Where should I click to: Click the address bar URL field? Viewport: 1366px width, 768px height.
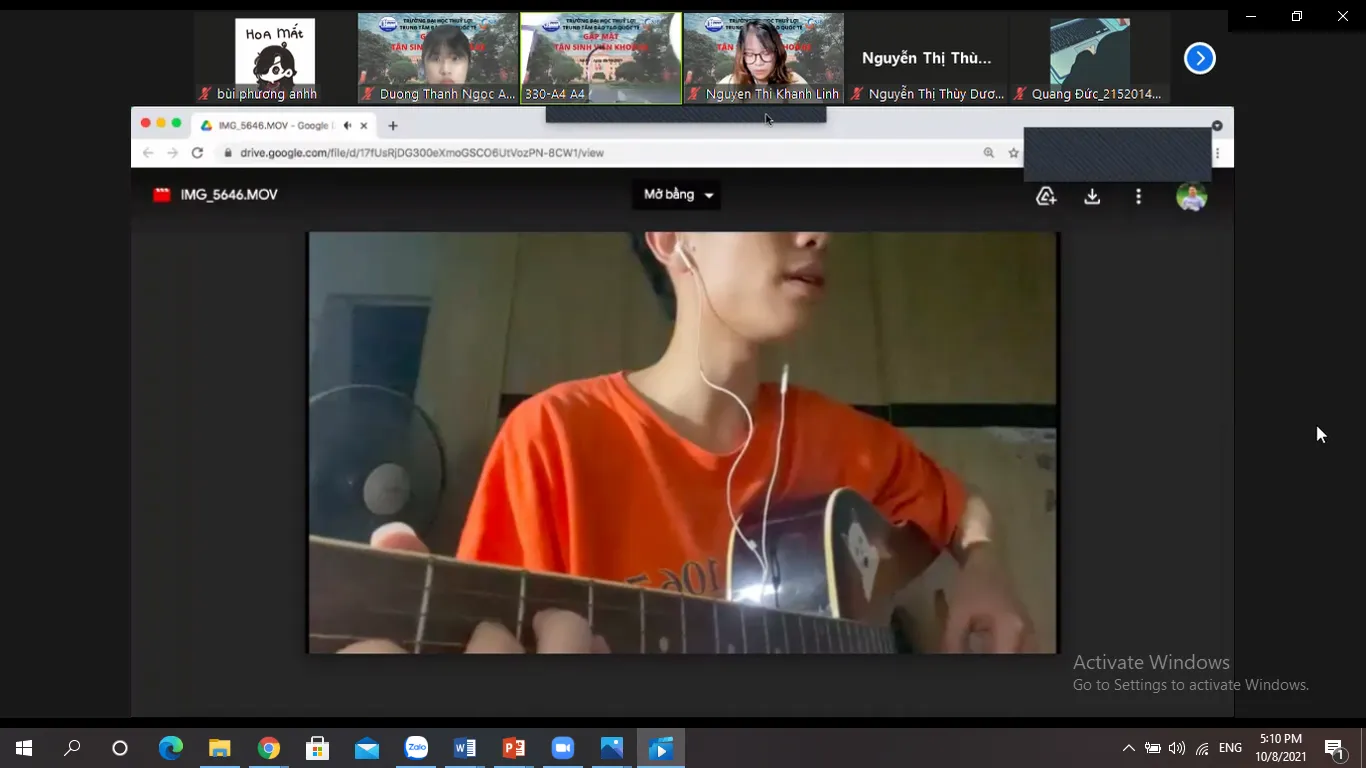coord(600,153)
